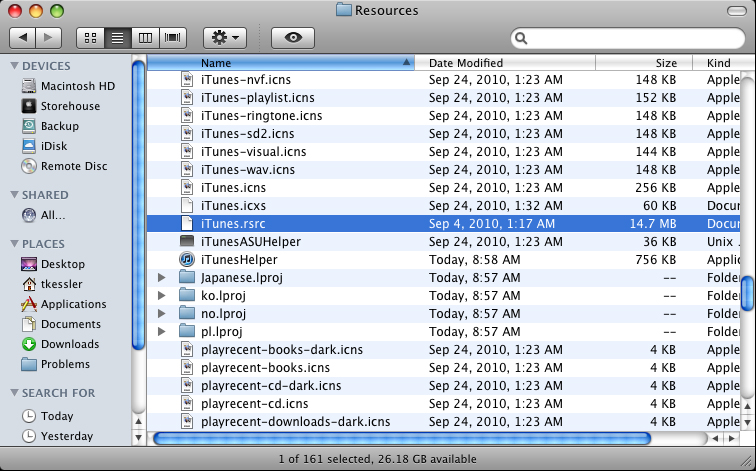Switch to column view
This screenshot has height=471, width=756.
(x=145, y=38)
